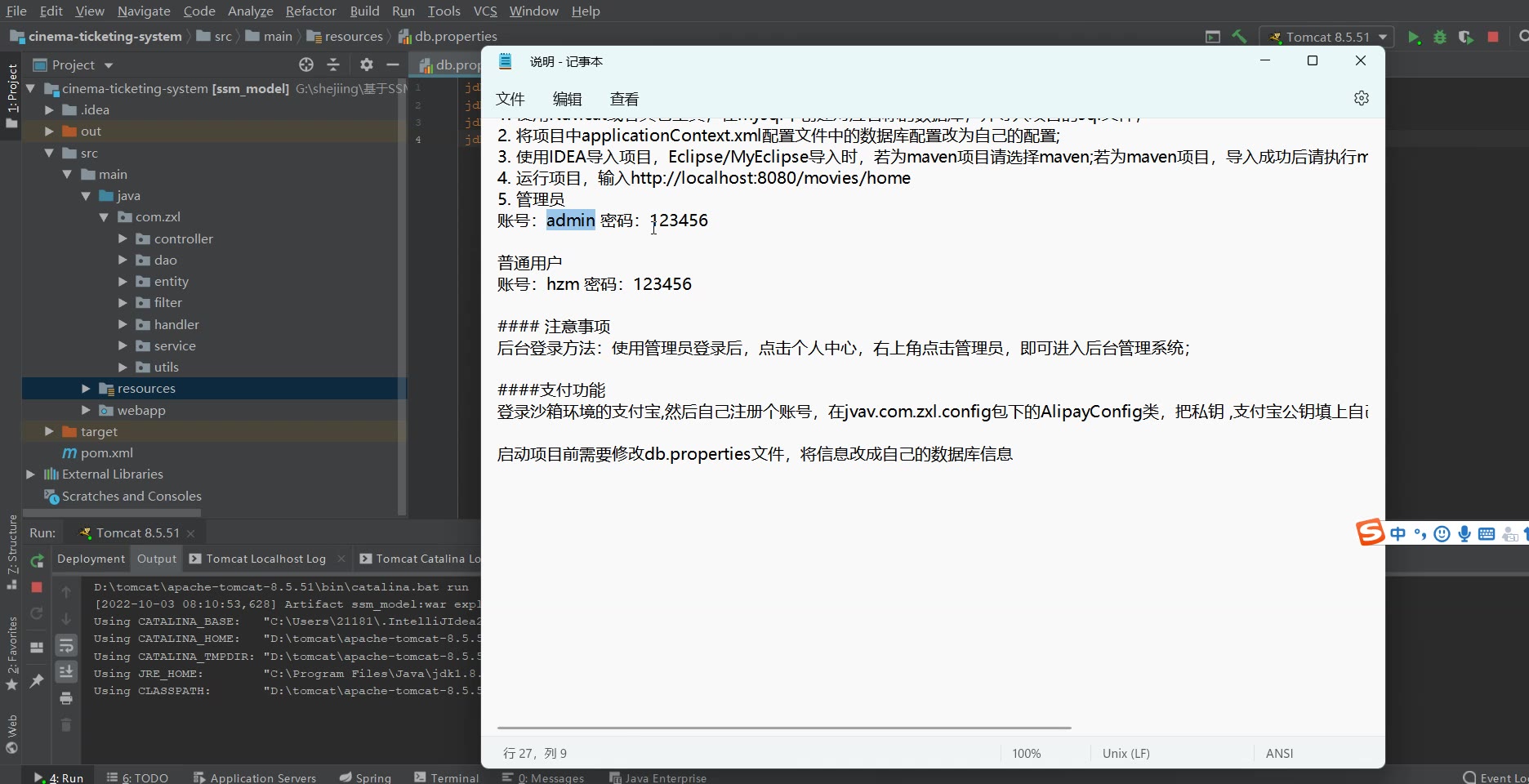Click the green Debug bug icon
1529x784 pixels.
click(1440, 37)
